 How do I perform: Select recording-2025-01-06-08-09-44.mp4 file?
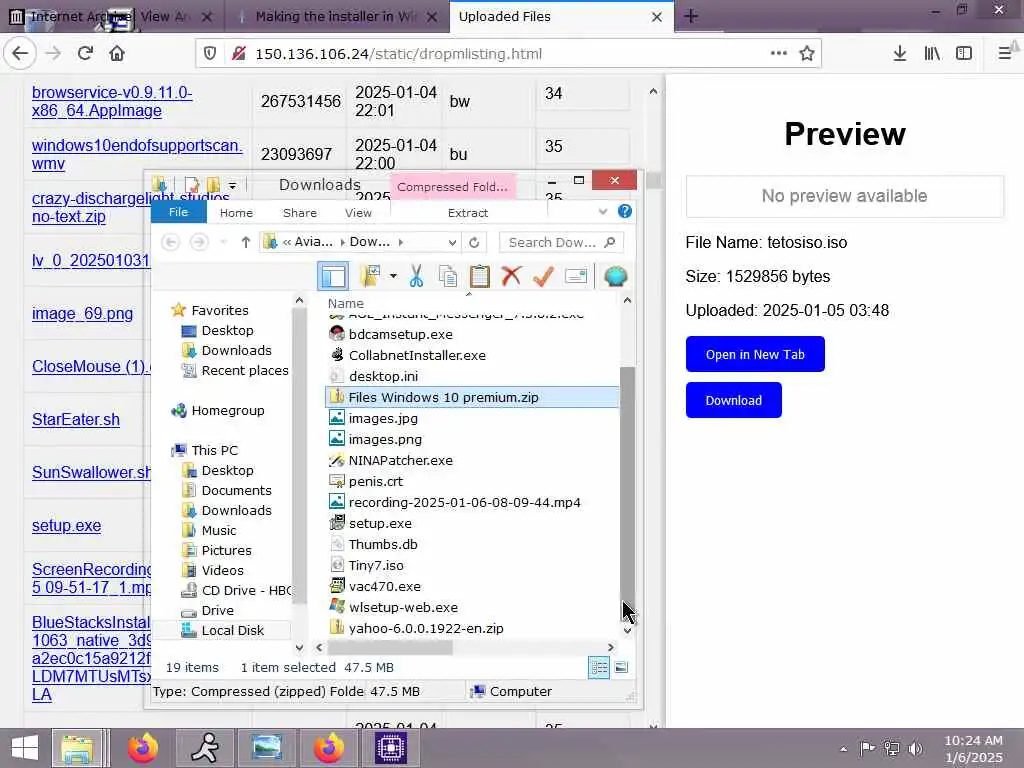(x=464, y=502)
